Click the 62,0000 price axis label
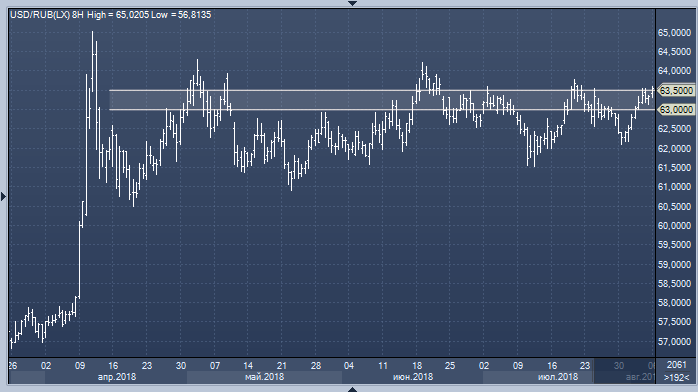Image resolution: width=698 pixels, height=392 pixels. 674,148
